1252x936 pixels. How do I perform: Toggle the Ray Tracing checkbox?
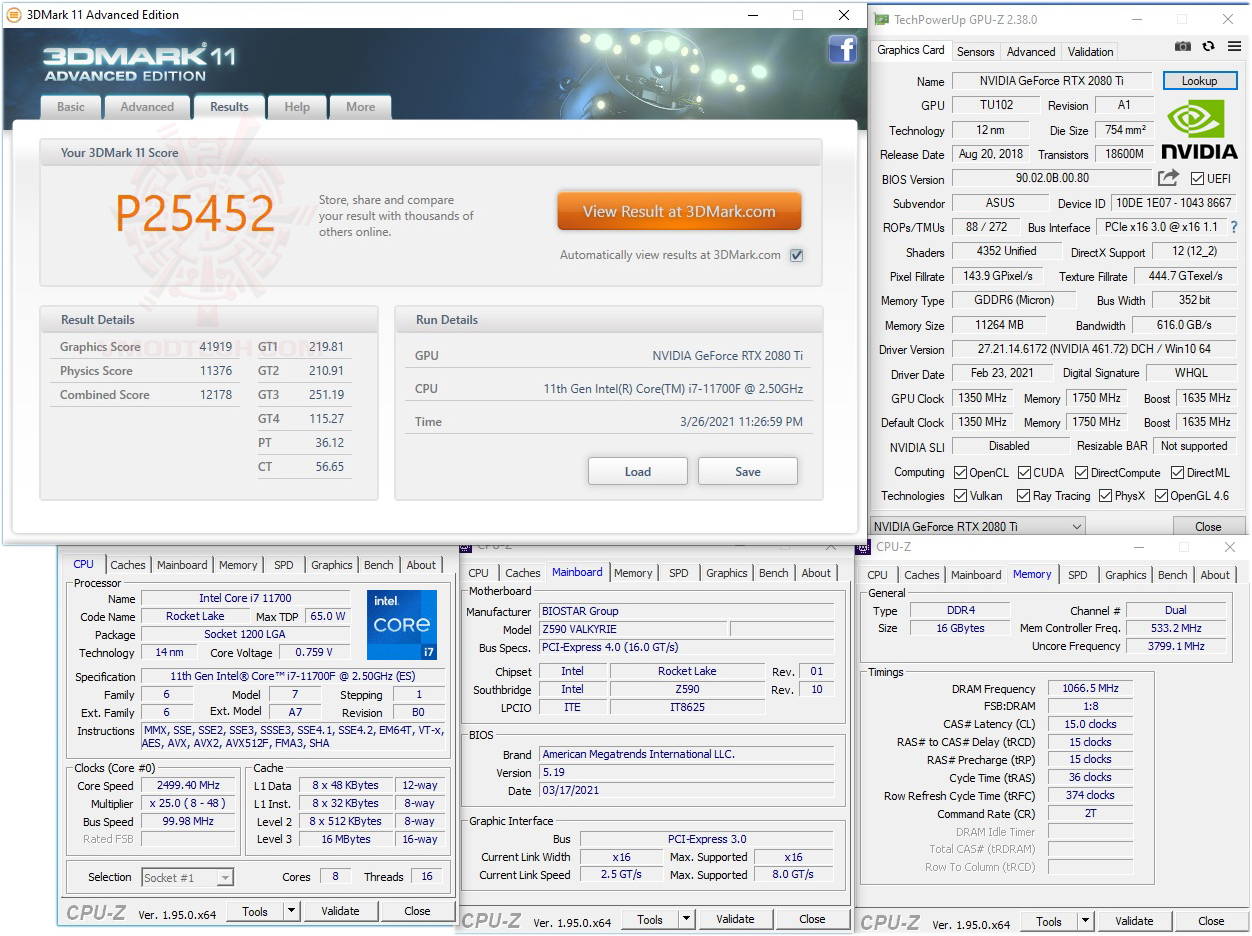[1024, 496]
